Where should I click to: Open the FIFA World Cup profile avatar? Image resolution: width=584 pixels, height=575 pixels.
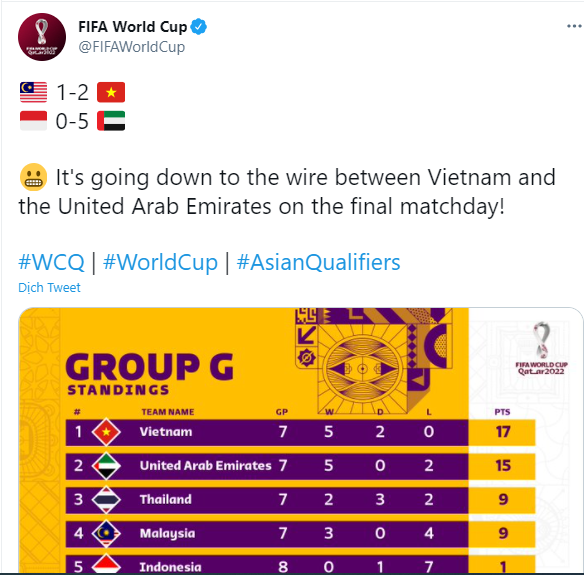click(x=42, y=37)
